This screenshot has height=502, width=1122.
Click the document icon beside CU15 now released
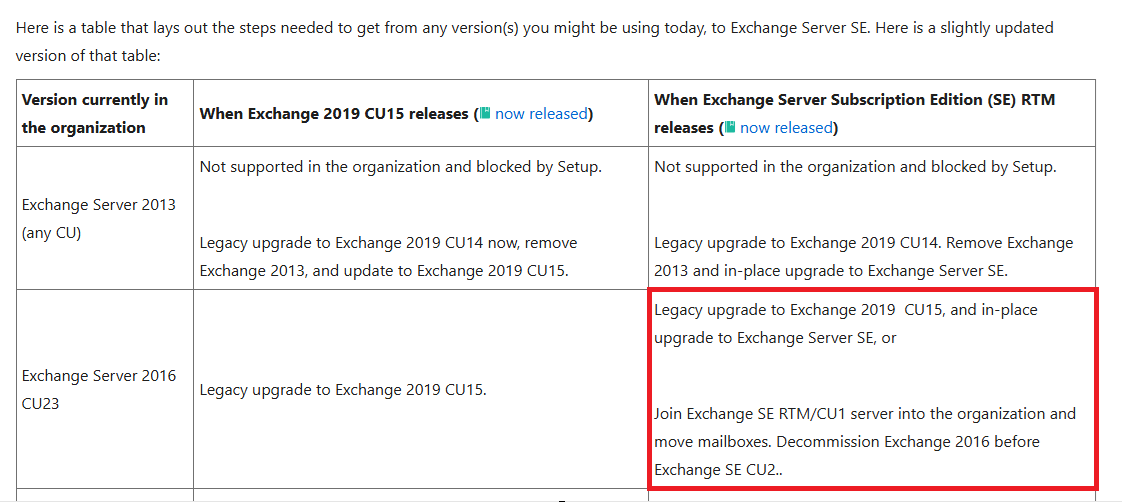point(485,113)
